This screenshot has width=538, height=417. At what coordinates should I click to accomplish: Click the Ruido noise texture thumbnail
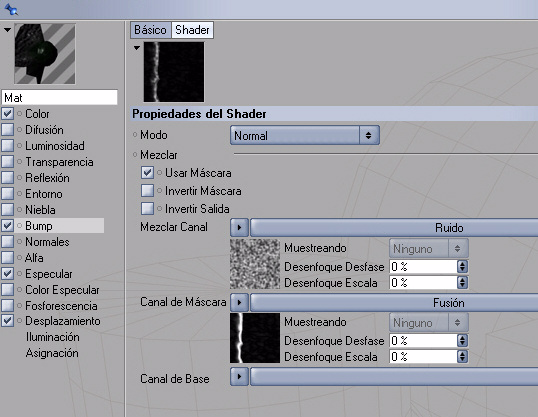tap(255, 264)
